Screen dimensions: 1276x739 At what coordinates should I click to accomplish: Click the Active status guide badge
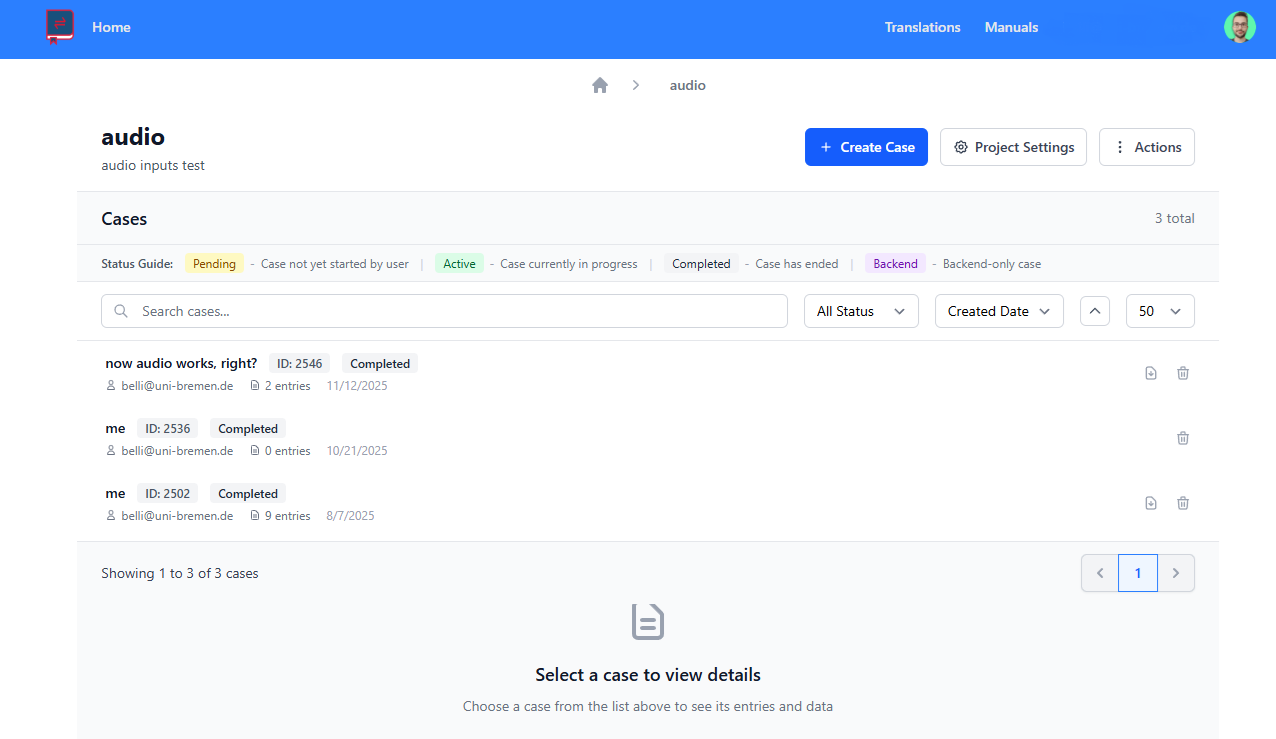pyautogui.click(x=459, y=264)
